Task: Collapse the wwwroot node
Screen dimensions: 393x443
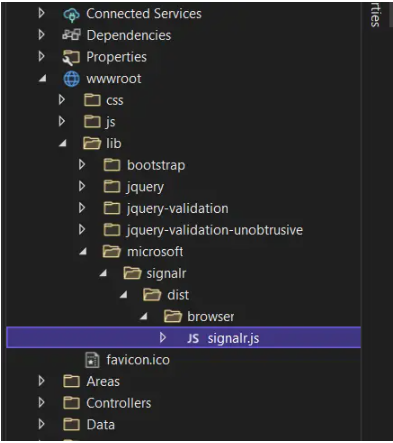Action: coord(43,79)
